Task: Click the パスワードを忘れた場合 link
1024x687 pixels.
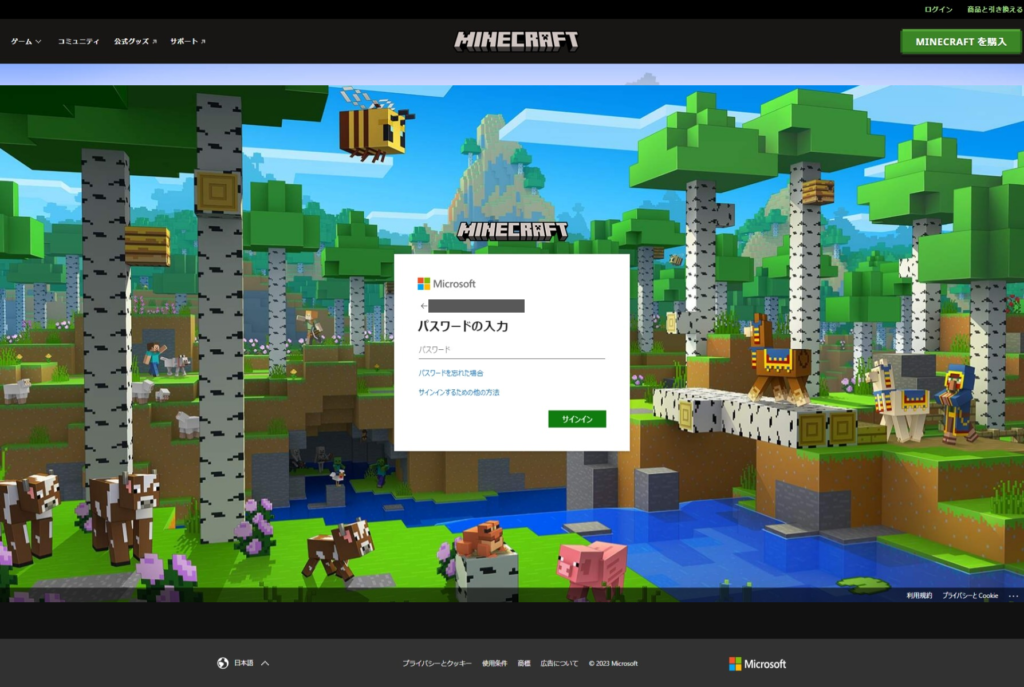Action: 451,373
